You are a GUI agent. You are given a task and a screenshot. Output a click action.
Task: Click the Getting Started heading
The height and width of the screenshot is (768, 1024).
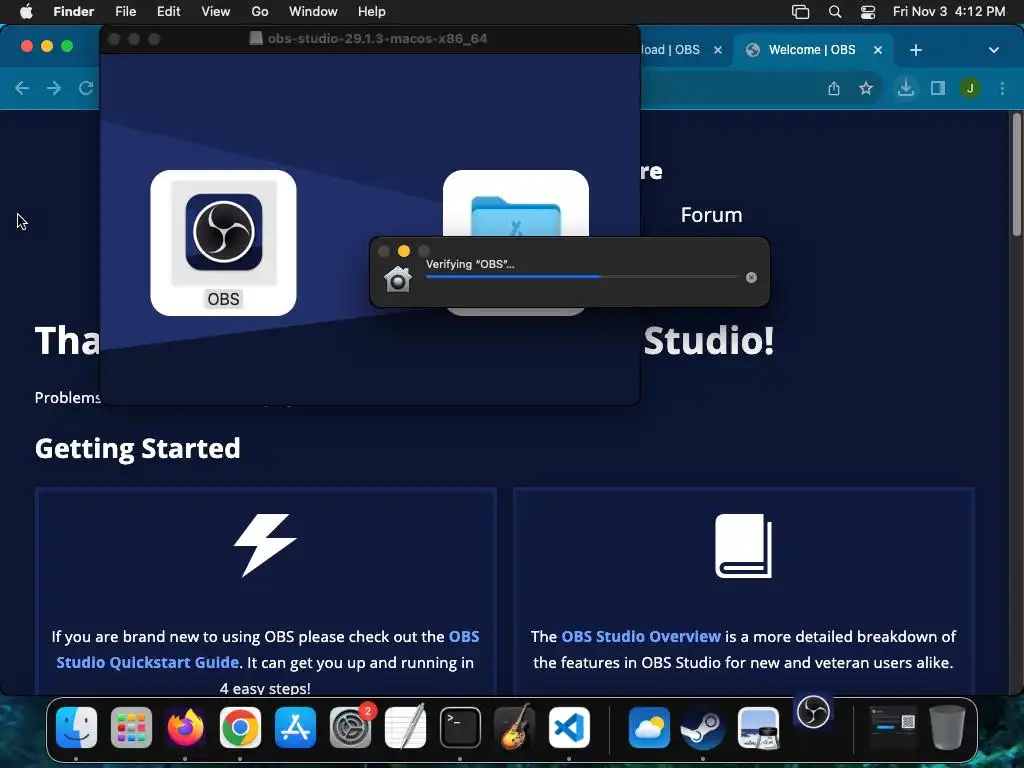pyautogui.click(x=137, y=449)
